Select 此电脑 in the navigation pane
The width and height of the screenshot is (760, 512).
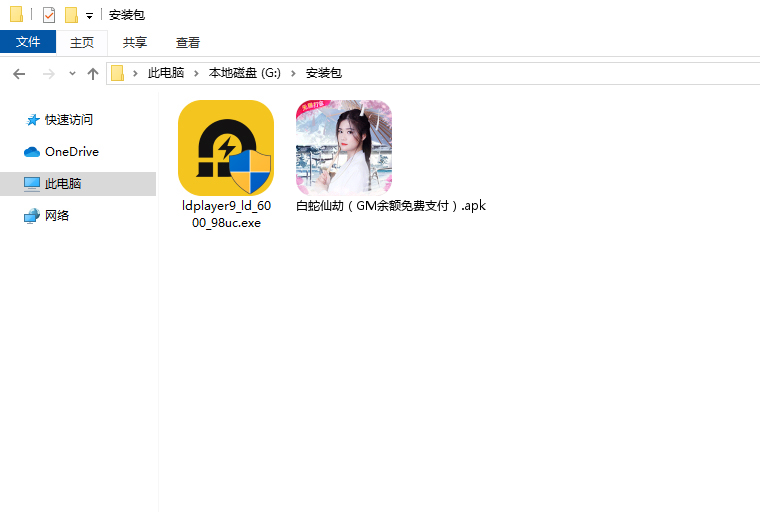[63, 184]
